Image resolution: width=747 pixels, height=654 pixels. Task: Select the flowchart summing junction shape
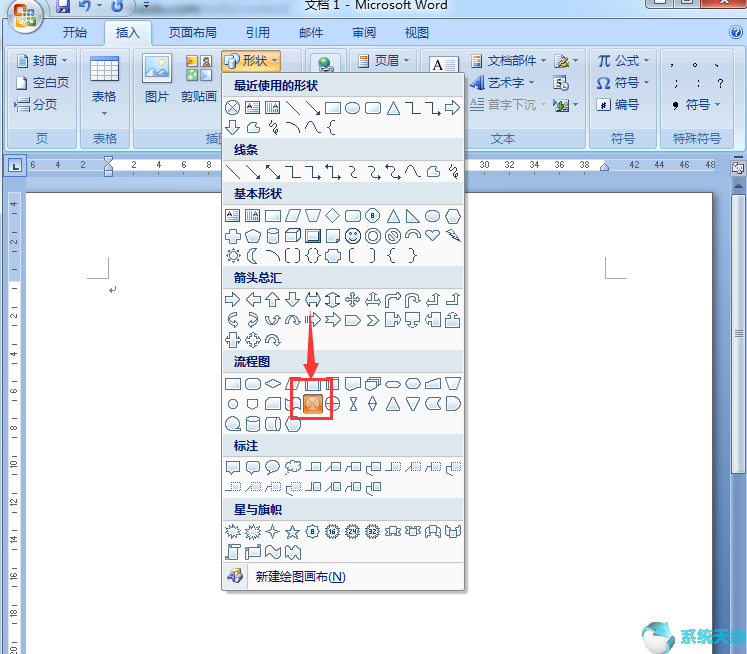tap(313, 404)
